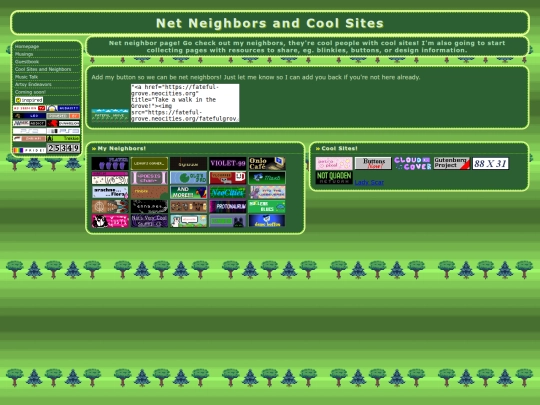Image resolution: width=540 pixels, height=405 pixels.
Task: Open the Guestbook page
Action: coord(27,62)
